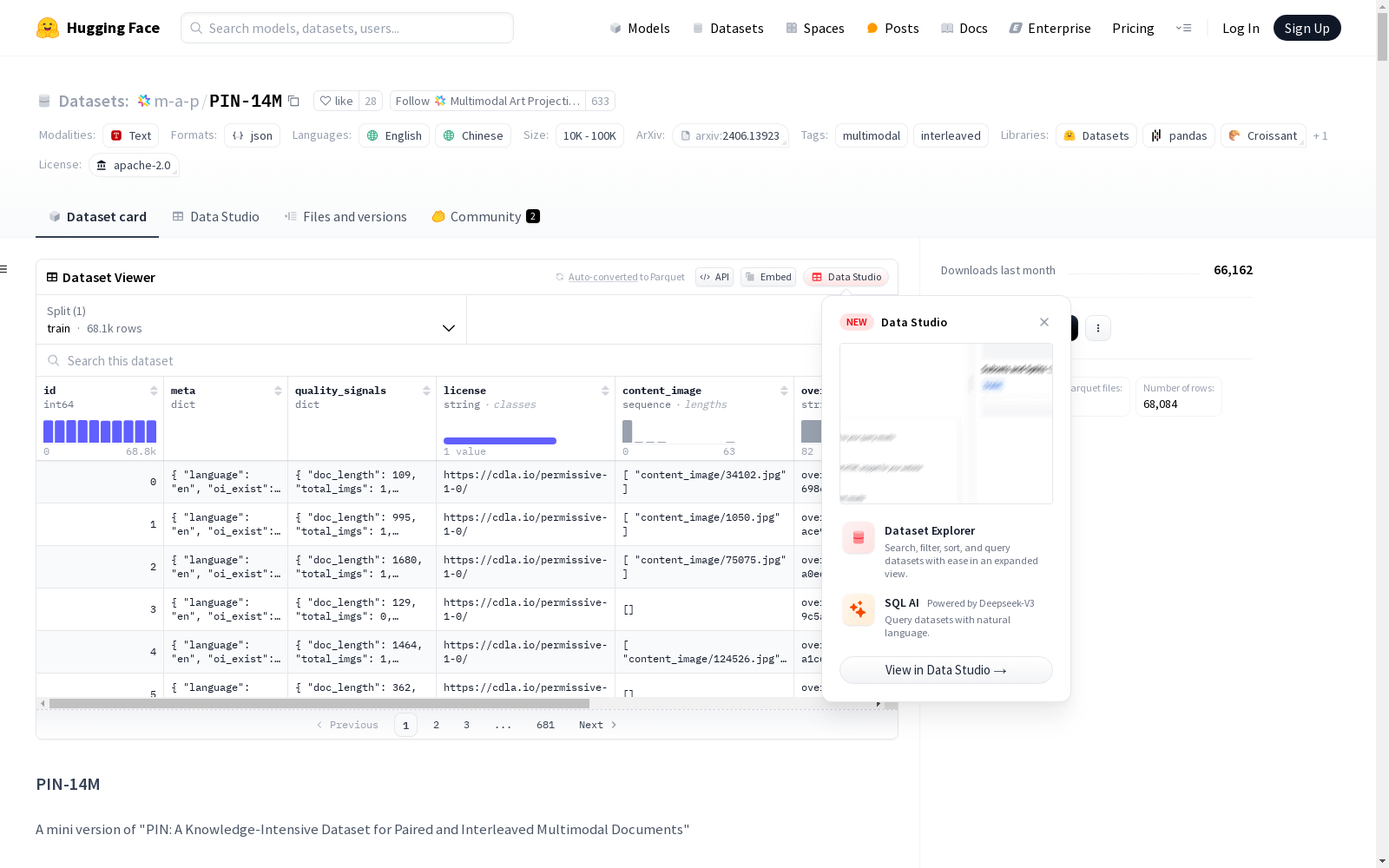The width and height of the screenshot is (1389, 868).
Task: Open the Spaces navigation link
Action: pyautogui.click(x=815, y=28)
